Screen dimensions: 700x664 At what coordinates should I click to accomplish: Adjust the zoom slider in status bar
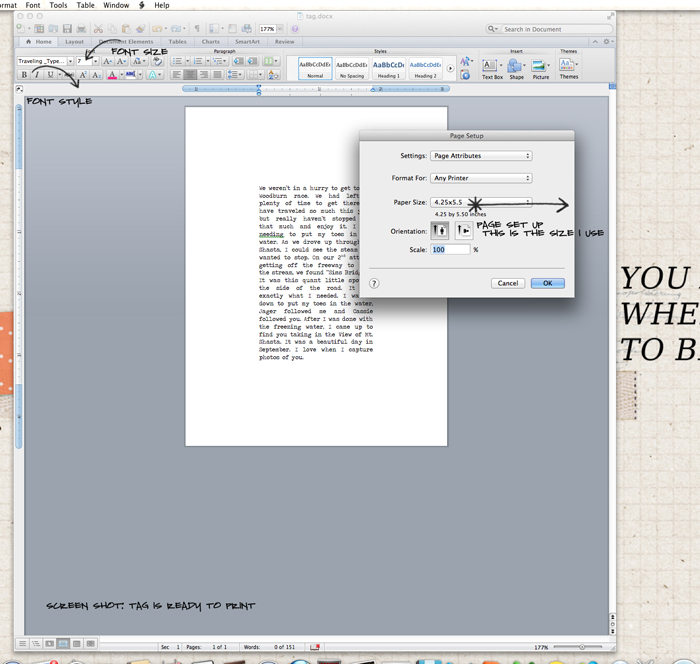coord(582,647)
